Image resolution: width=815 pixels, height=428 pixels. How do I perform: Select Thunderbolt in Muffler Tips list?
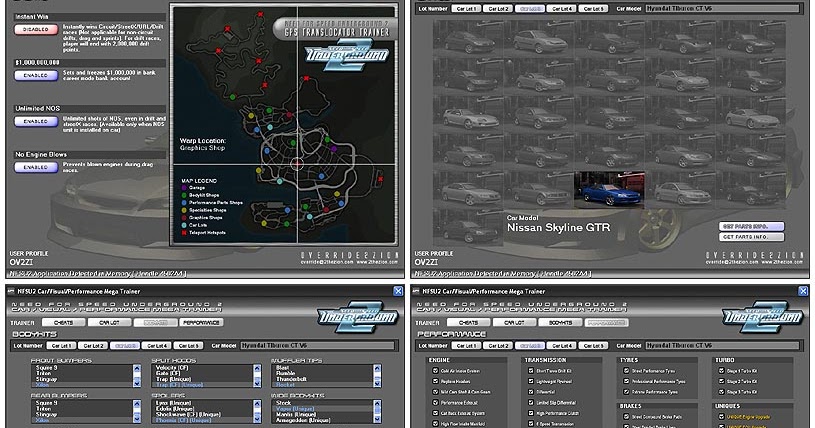click(292, 379)
